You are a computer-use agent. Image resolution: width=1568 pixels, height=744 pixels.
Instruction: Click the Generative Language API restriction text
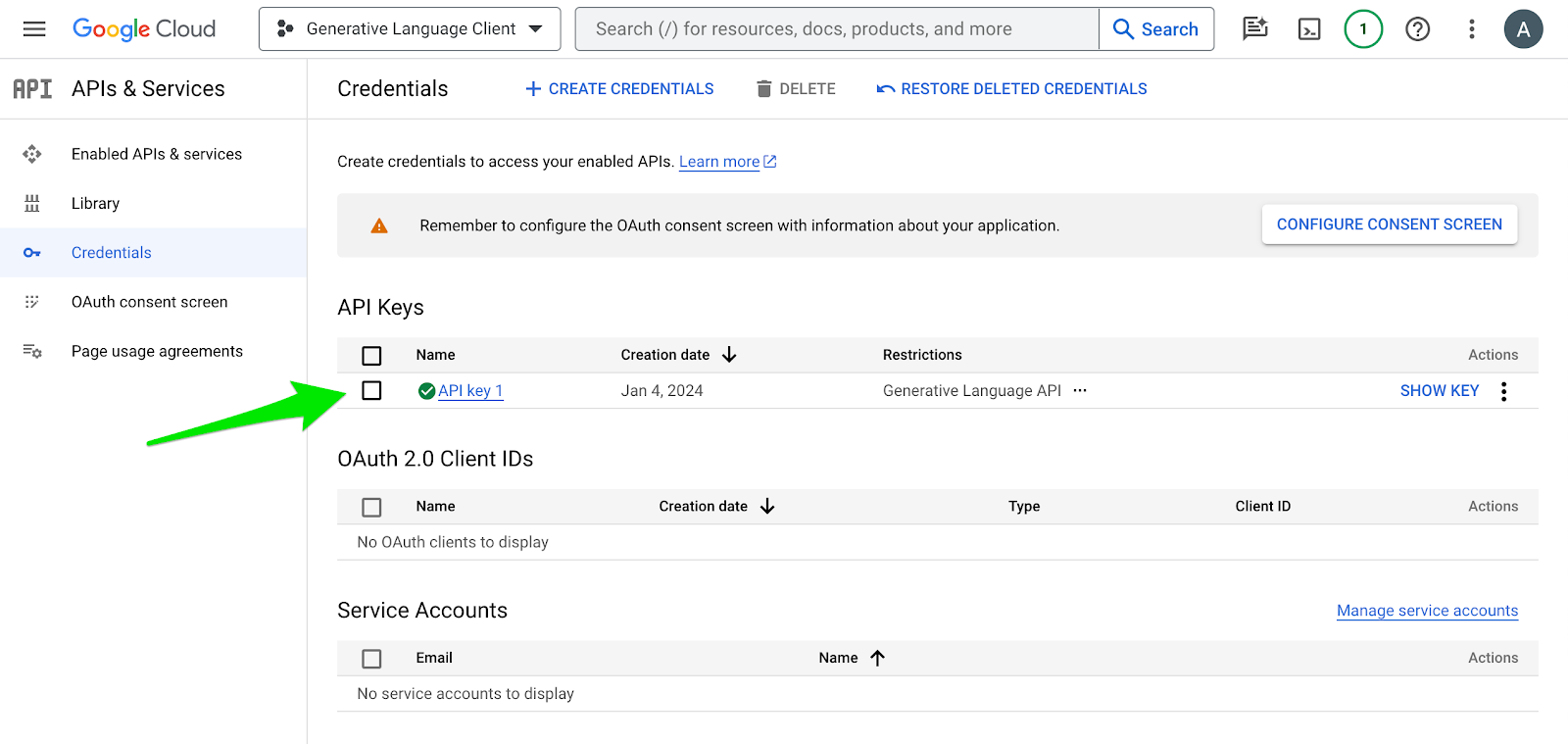[x=971, y=390]
